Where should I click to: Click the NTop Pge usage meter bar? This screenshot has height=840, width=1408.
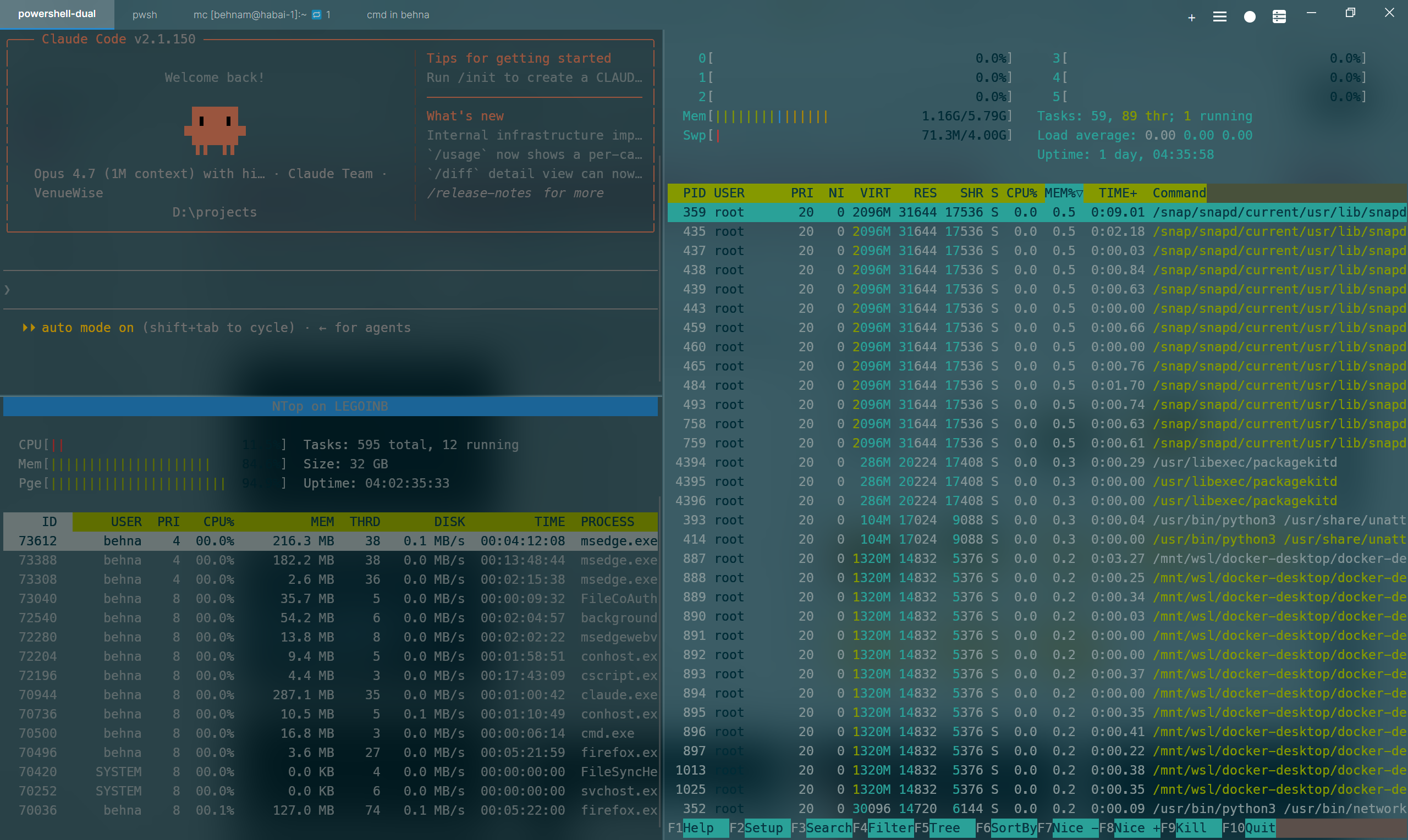tap(152, 483)
